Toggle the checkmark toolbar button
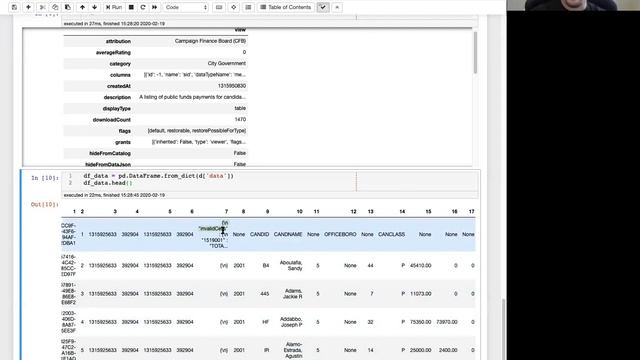 click(323, 7)
